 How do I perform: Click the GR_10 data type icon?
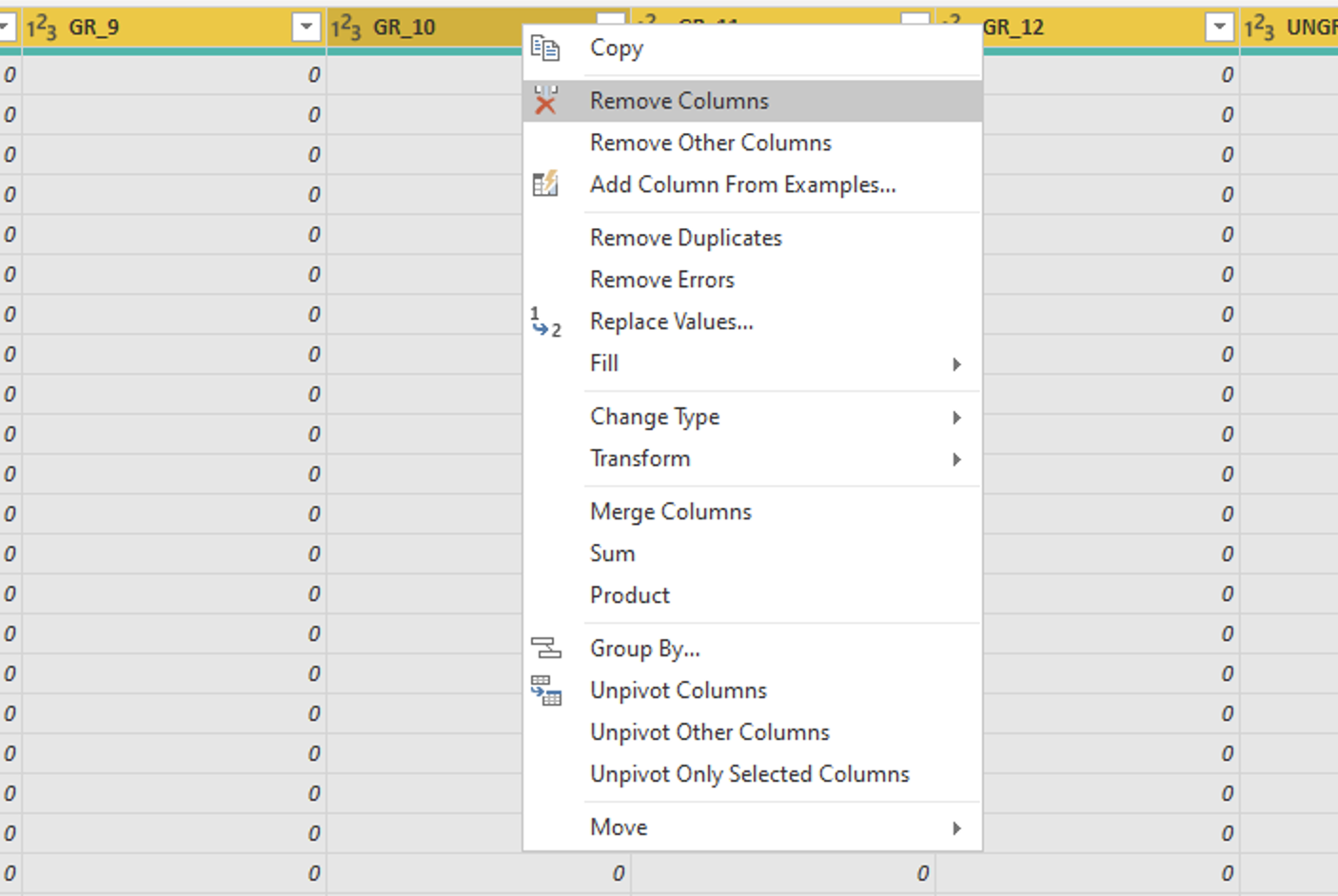coord(345,28)
